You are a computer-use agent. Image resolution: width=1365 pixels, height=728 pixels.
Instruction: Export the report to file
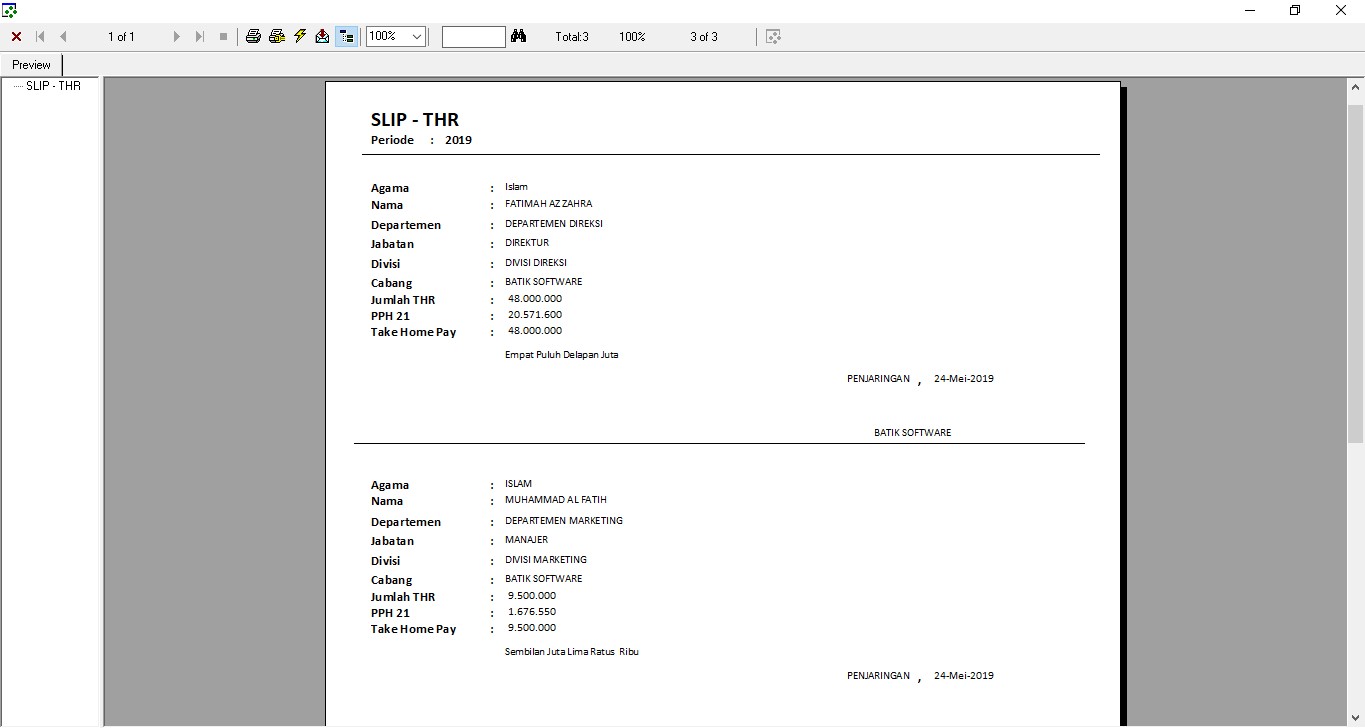tap(322, 37)
